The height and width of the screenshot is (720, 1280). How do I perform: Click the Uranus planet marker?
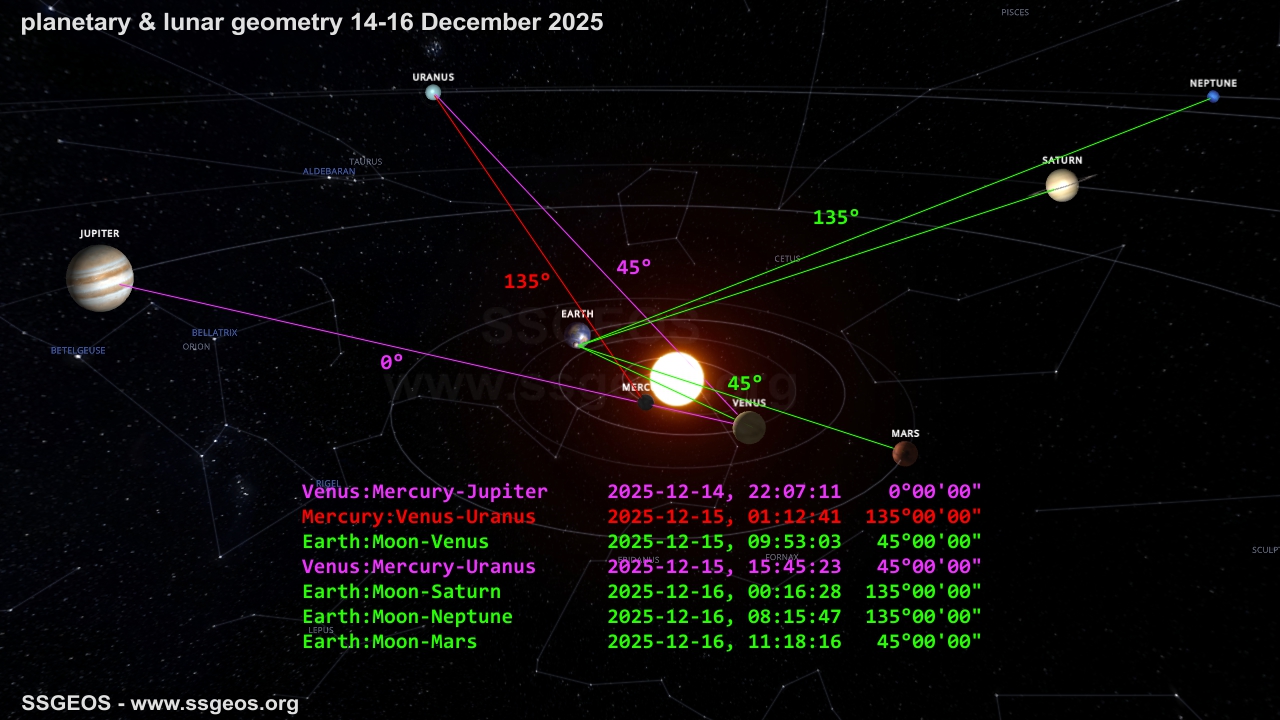pyautogui.click(x=433, y=91)
